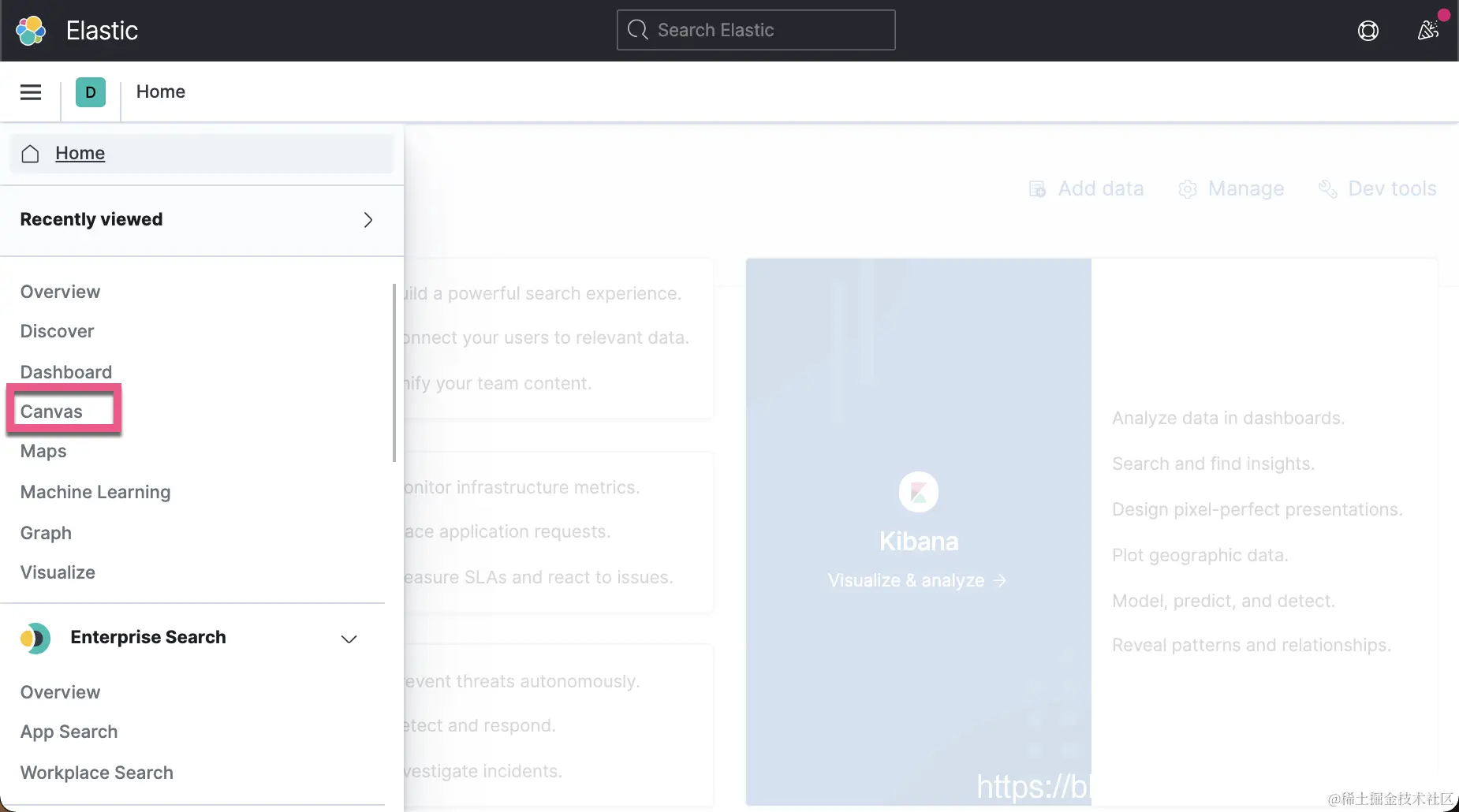Click the magnifier in Search Elastic

(637, 30)
